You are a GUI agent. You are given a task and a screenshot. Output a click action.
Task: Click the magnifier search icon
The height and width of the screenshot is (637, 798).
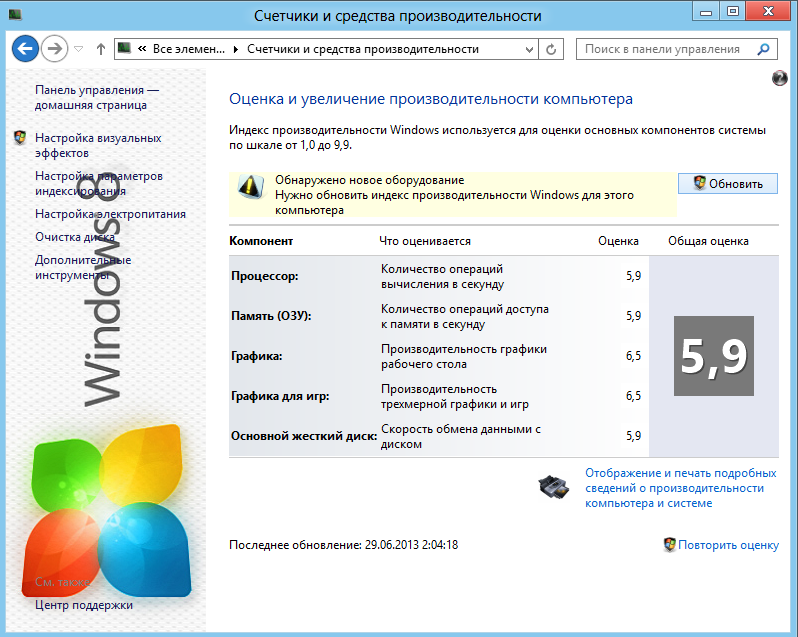click(763, 49)
